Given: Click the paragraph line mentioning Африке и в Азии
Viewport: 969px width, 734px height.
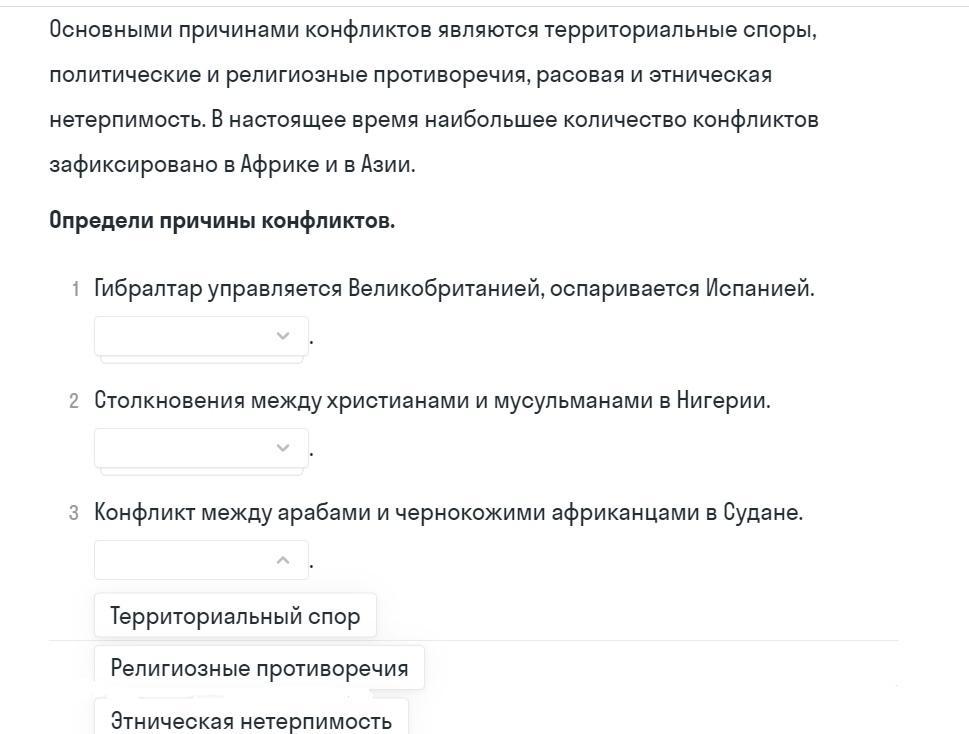Looking at the screenshot, I should pyautogui.click(x=232, y=165).
